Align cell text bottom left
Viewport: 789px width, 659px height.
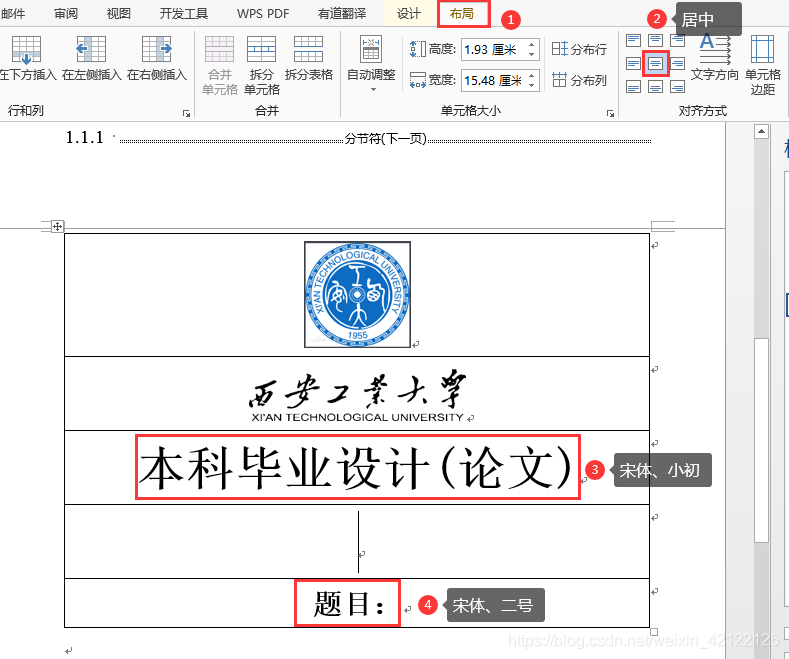634,87
